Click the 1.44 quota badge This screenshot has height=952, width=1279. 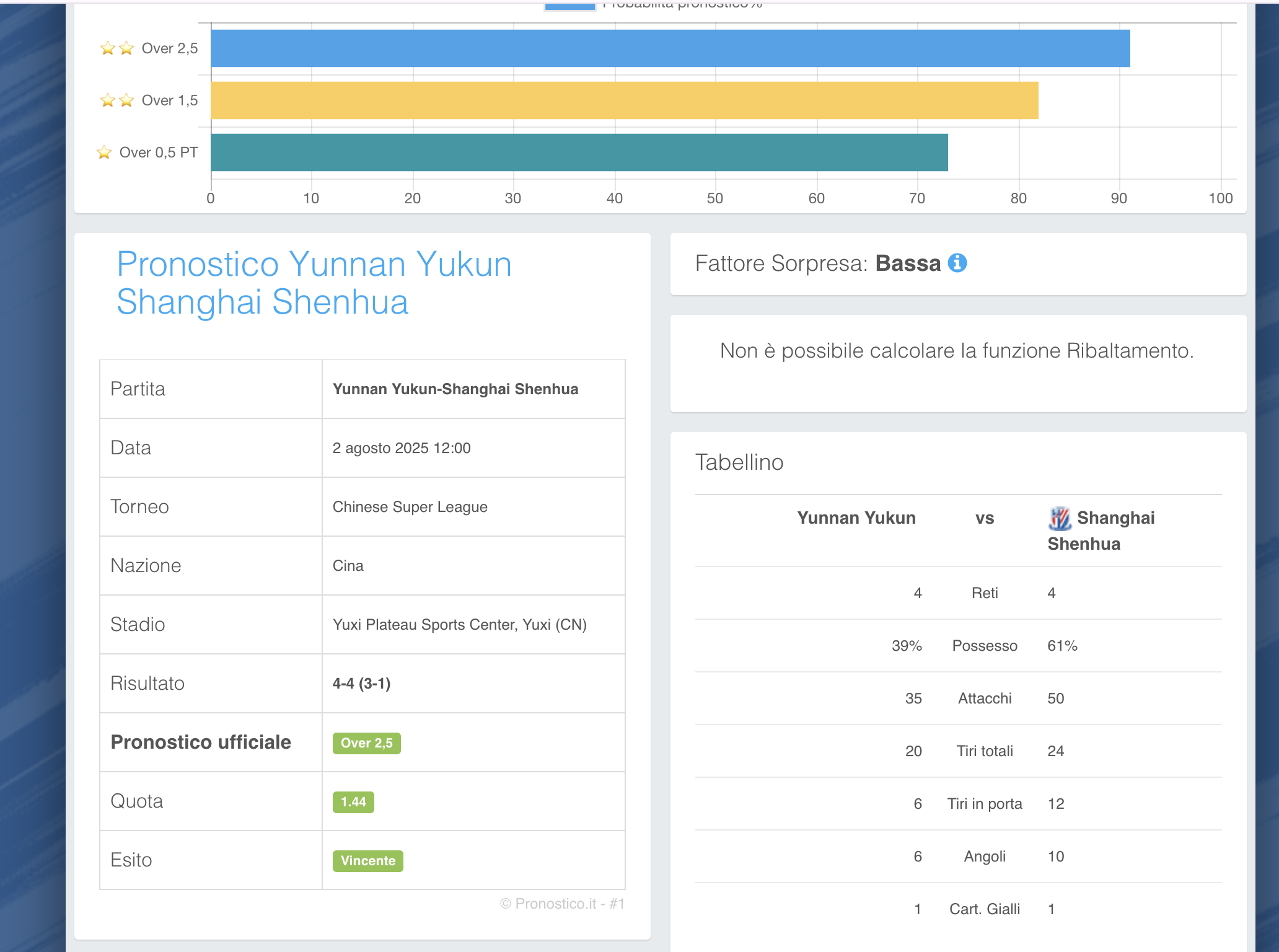[353, 802]
